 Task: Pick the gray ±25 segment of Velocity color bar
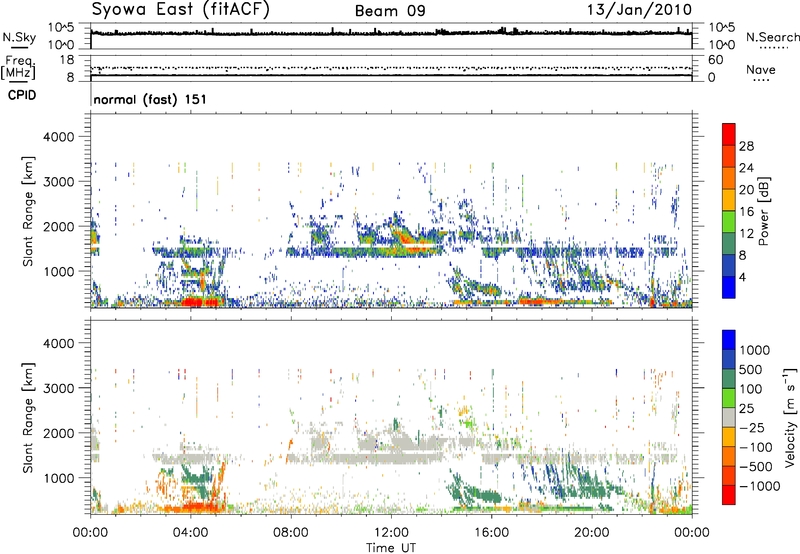(729, 417)
